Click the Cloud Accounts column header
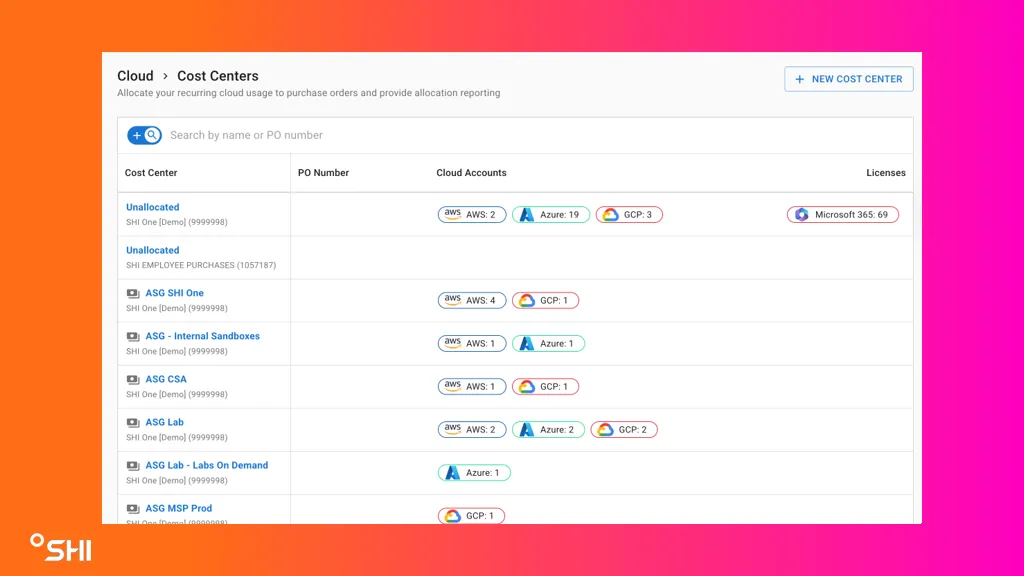 point(472,173)
